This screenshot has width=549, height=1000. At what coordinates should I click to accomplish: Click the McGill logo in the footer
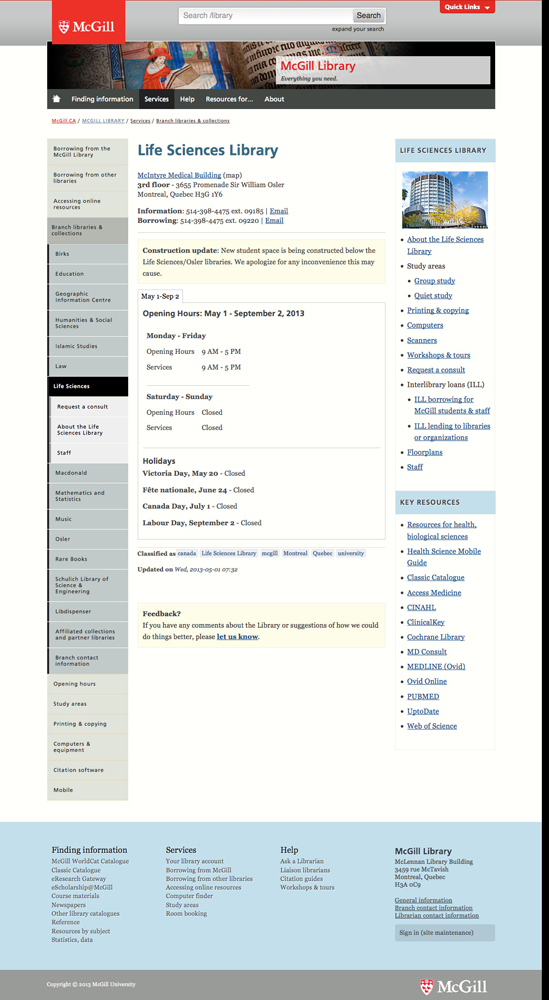point(453,987)
